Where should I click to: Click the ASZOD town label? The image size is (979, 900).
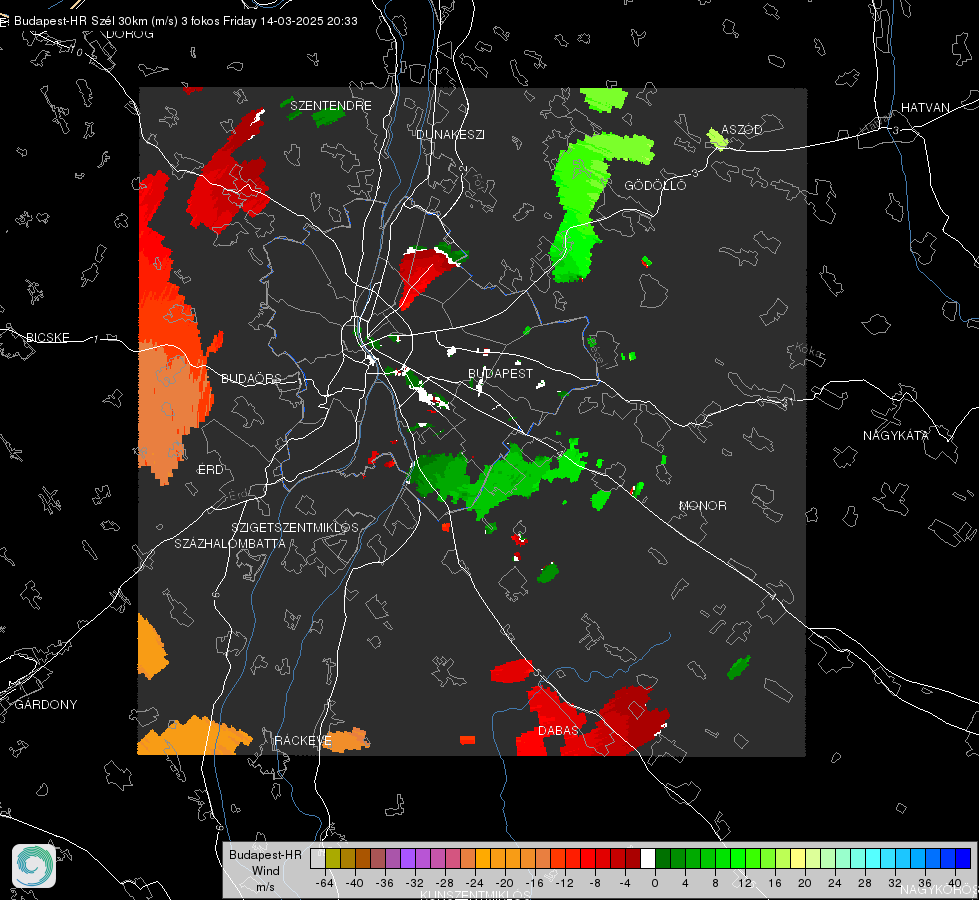(742, 129)
